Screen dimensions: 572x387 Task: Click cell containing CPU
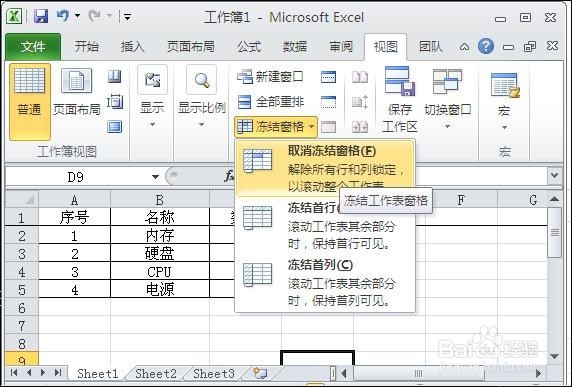click(x=160, y=272)
